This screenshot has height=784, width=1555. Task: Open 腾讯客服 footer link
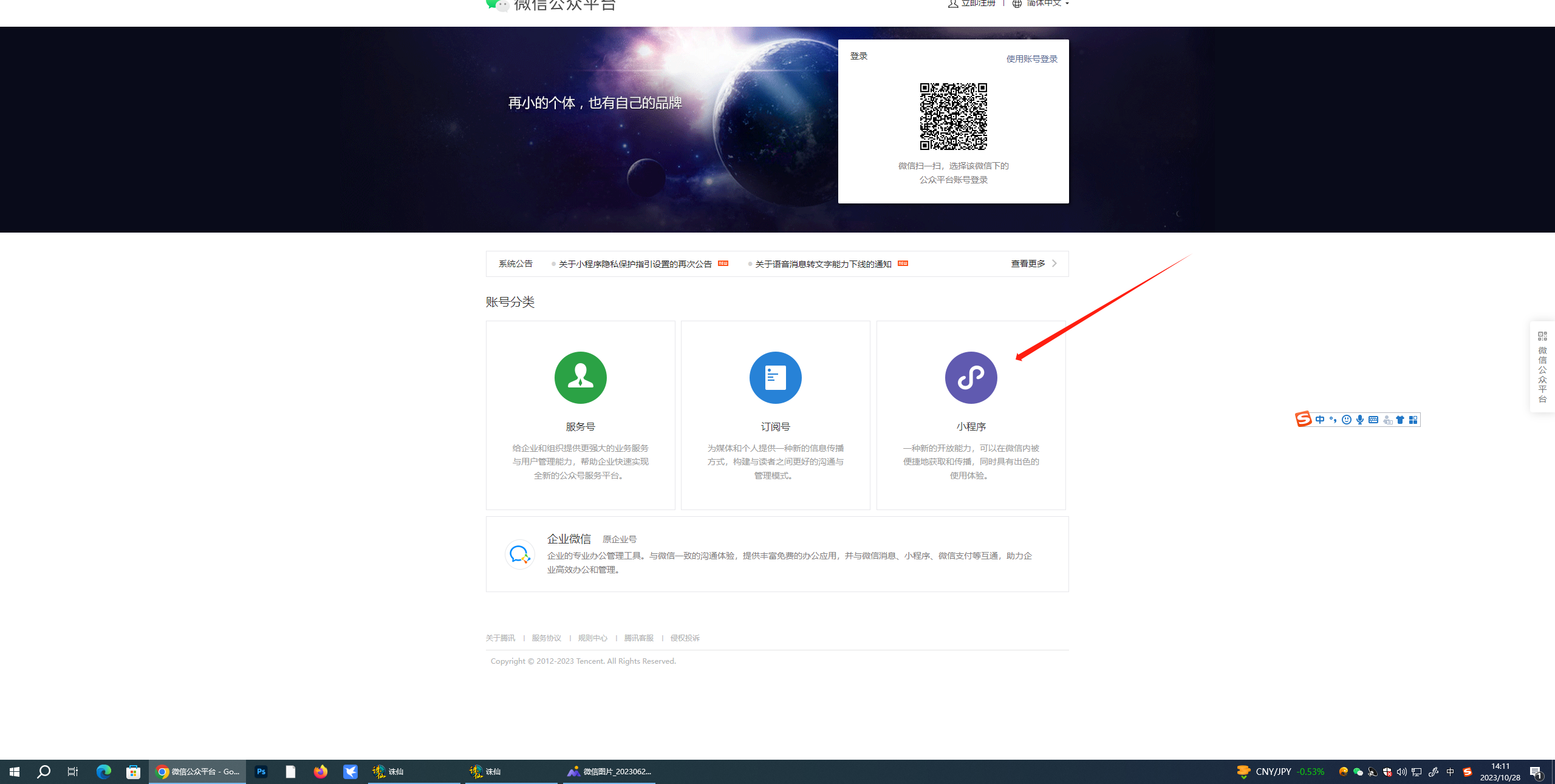point(638,638)
